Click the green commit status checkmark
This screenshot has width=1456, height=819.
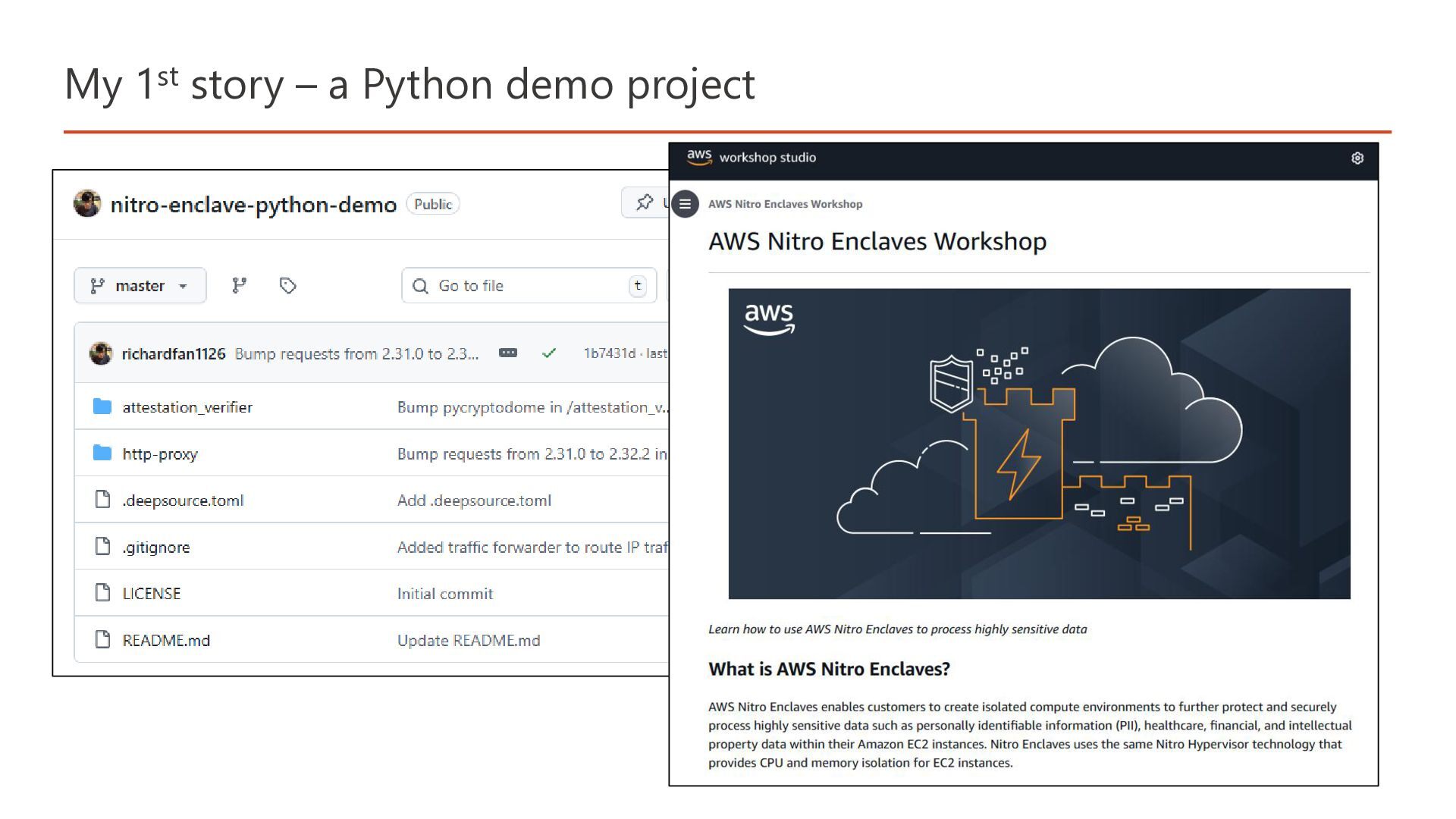(549, 353)
